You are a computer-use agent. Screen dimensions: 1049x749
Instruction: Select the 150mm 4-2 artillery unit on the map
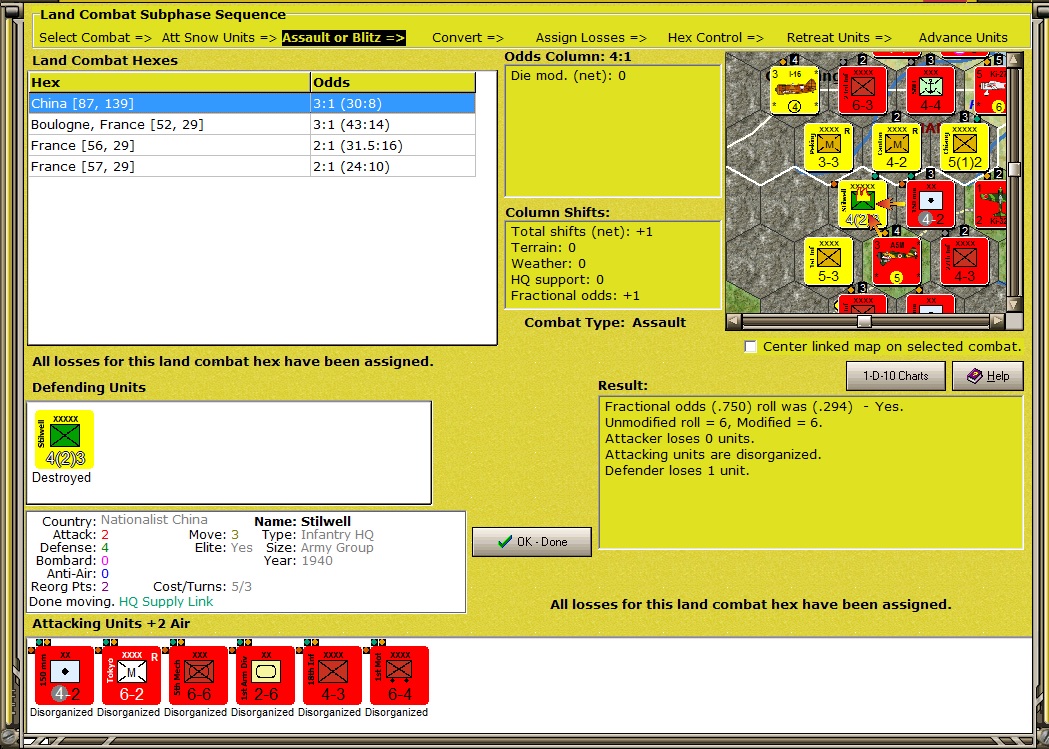pyautogui.click(x=931, y=204)
